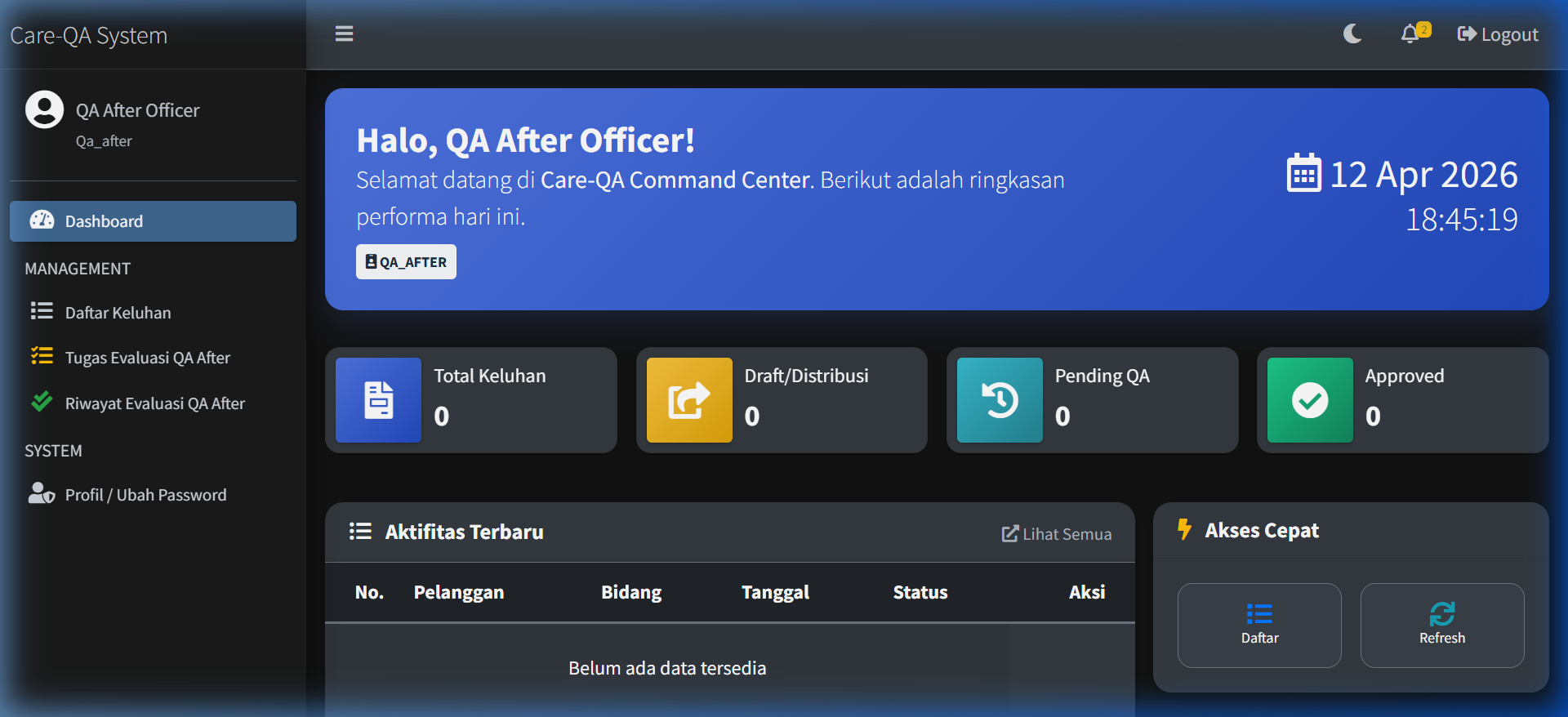Open Profil / Ubah Password menu
Viewport: 1568px width, 717px height.
(x=153, y=495)
